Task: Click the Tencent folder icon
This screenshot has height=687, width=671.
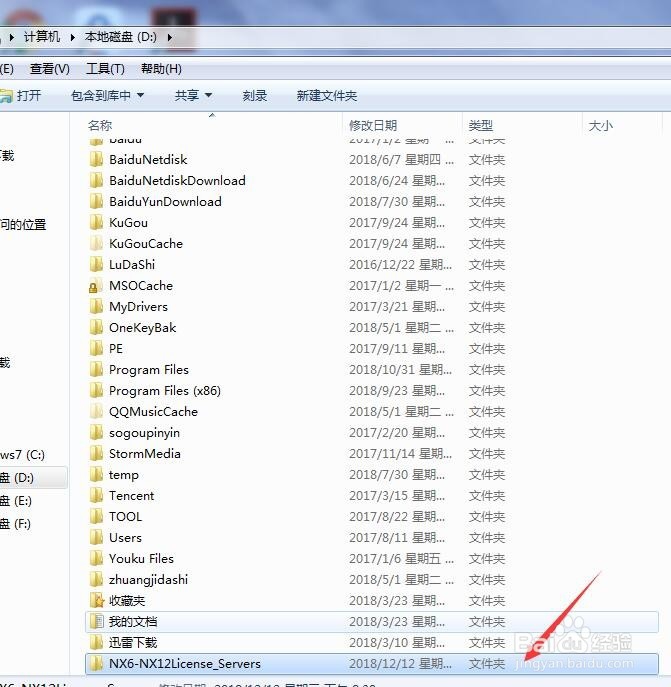Action: [x=96, y=496]
